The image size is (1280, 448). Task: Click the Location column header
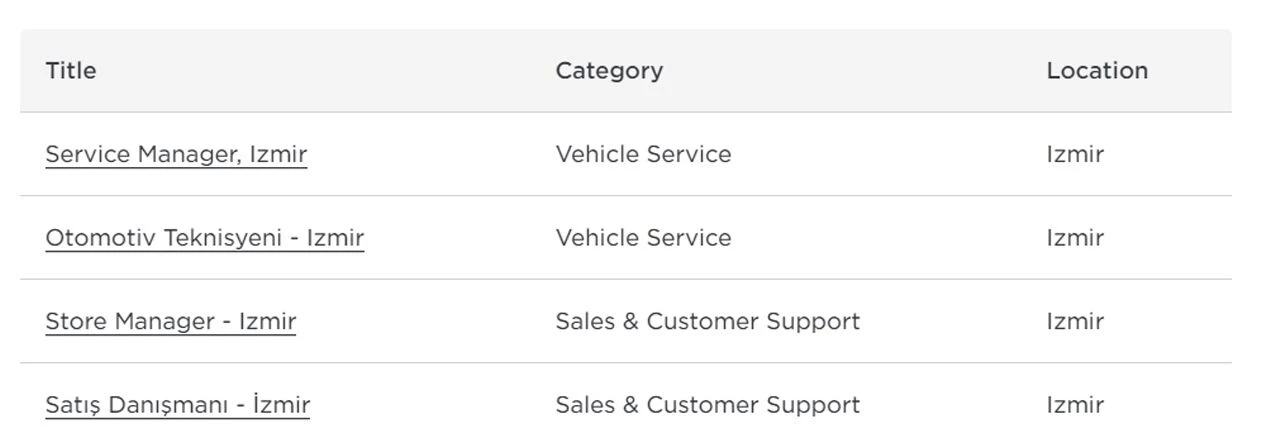click(1097, 71)
